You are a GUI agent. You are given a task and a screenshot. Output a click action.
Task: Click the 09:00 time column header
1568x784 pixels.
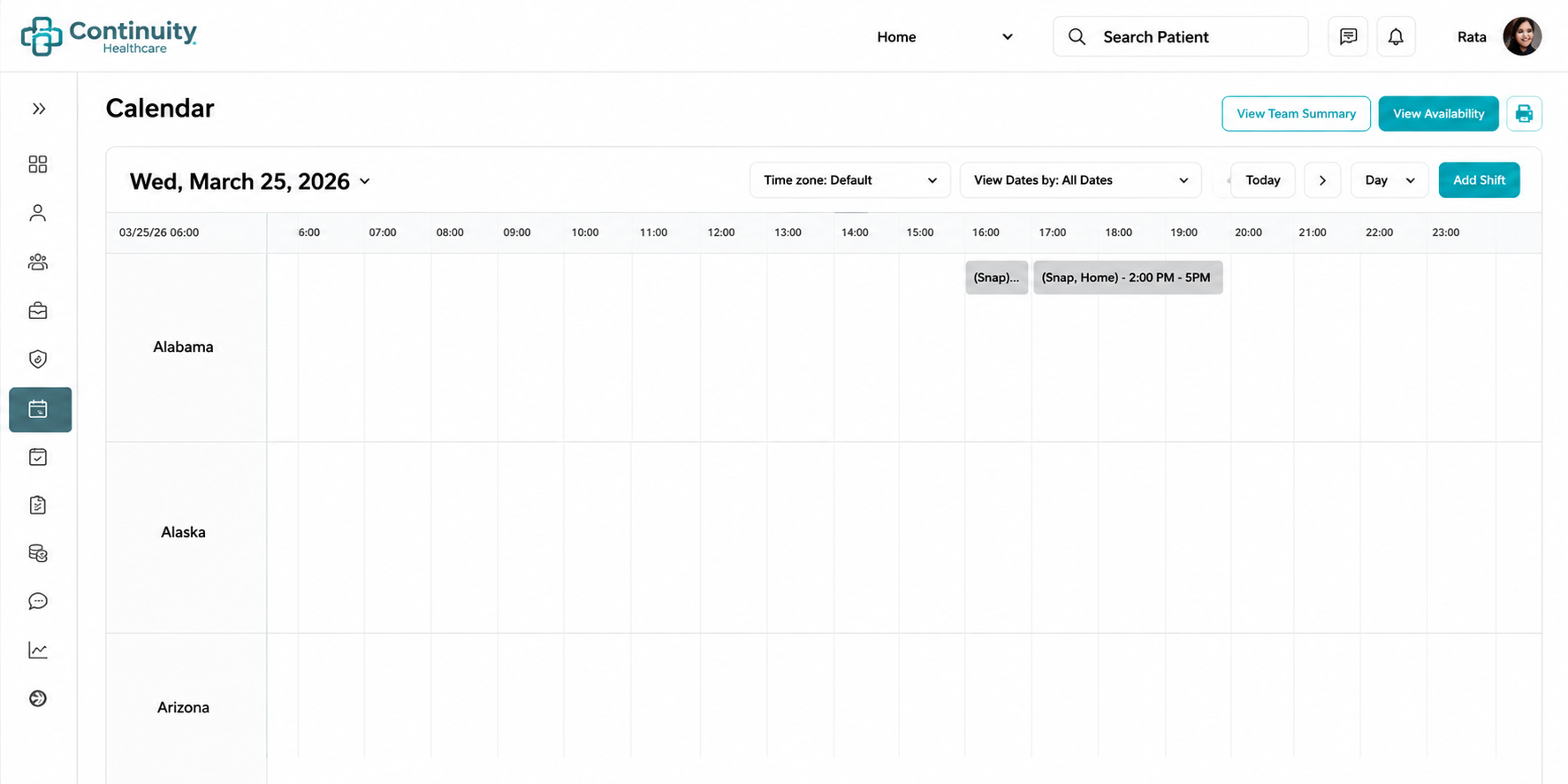(x=517, y=232)
